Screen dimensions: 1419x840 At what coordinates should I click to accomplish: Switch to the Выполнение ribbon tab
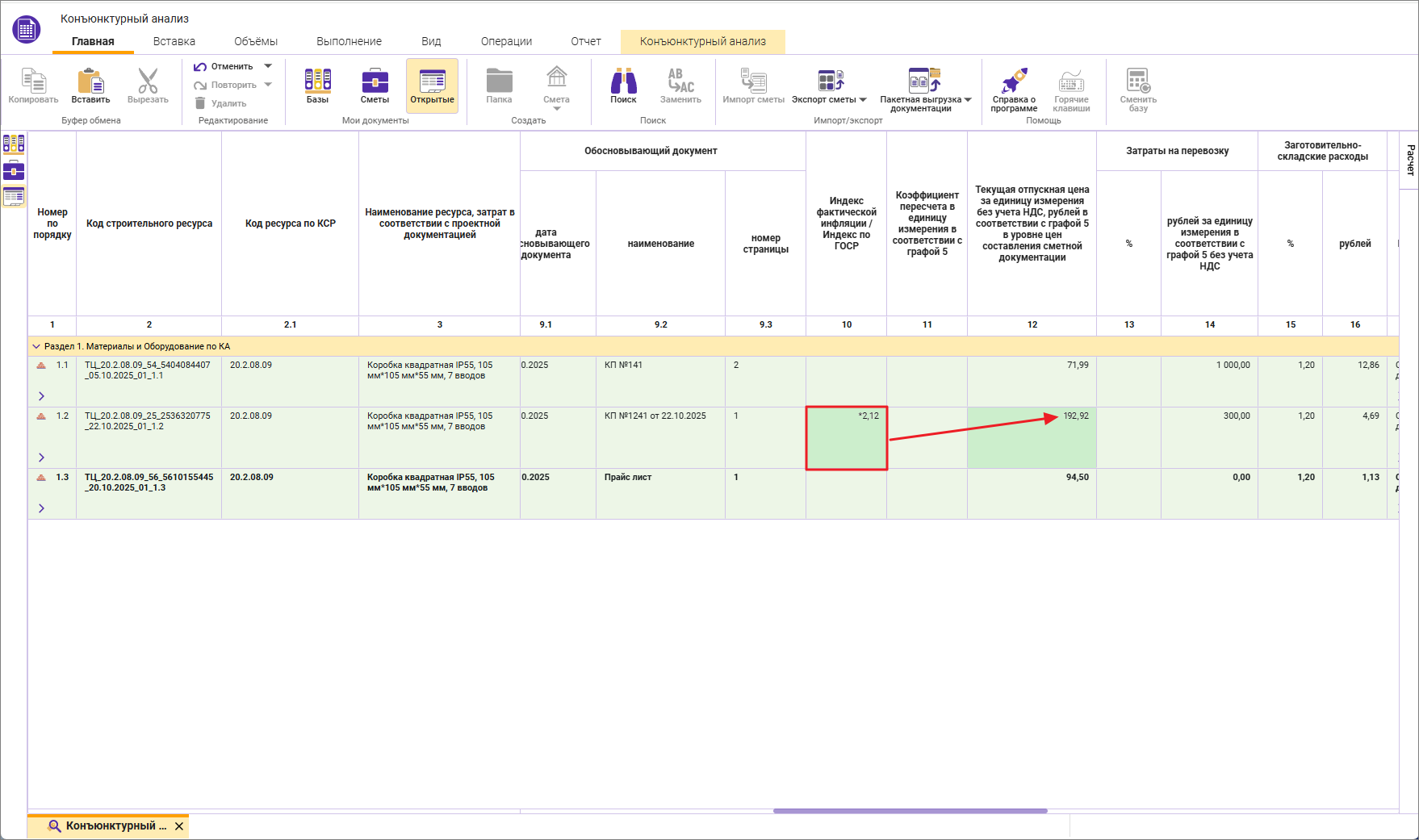click(349, 41)
